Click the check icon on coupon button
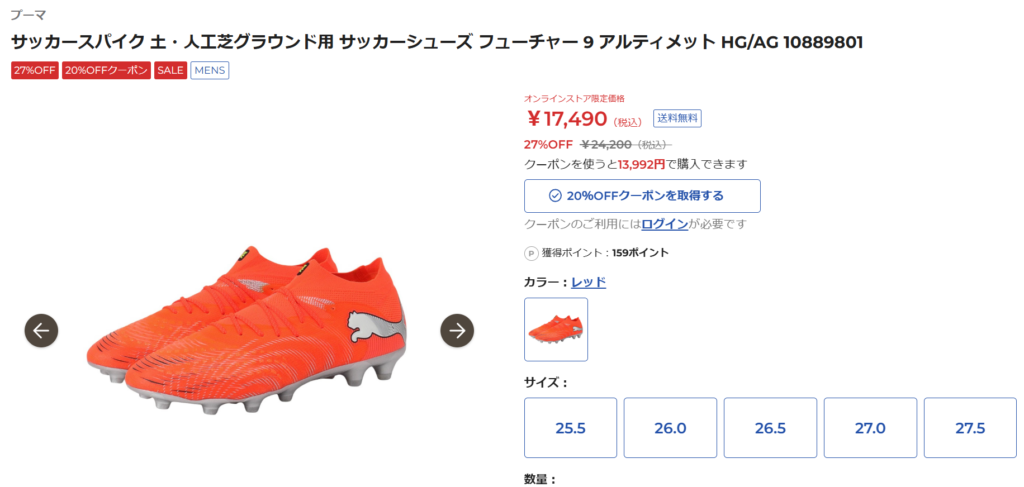This screenshot has width=1024, height=487. click(x=555, y=196)
